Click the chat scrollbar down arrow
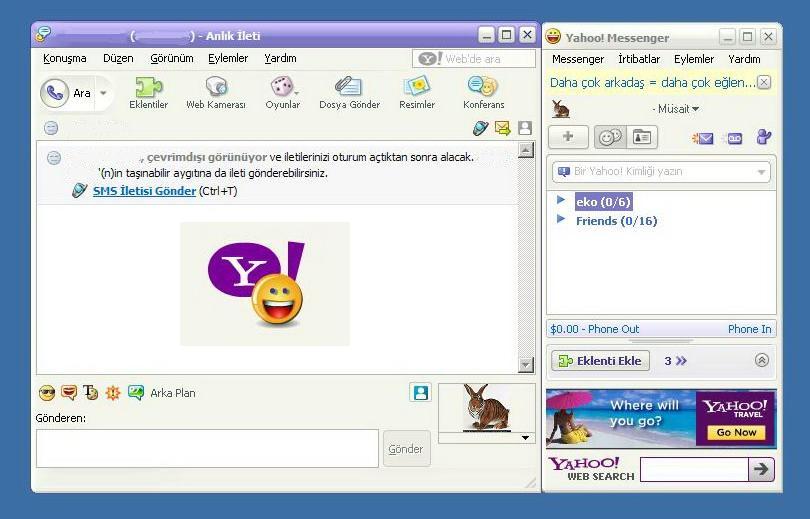 tap(526, 365)
